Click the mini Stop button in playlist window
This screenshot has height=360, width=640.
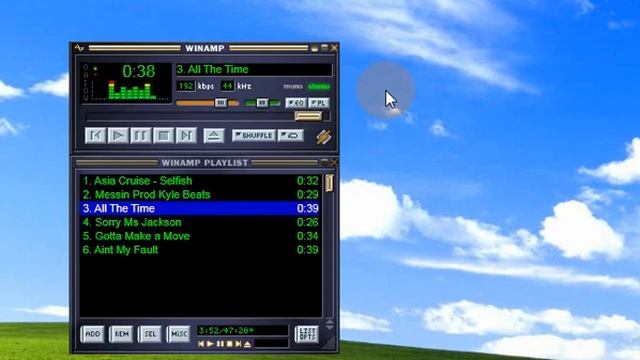click(229, 344)
